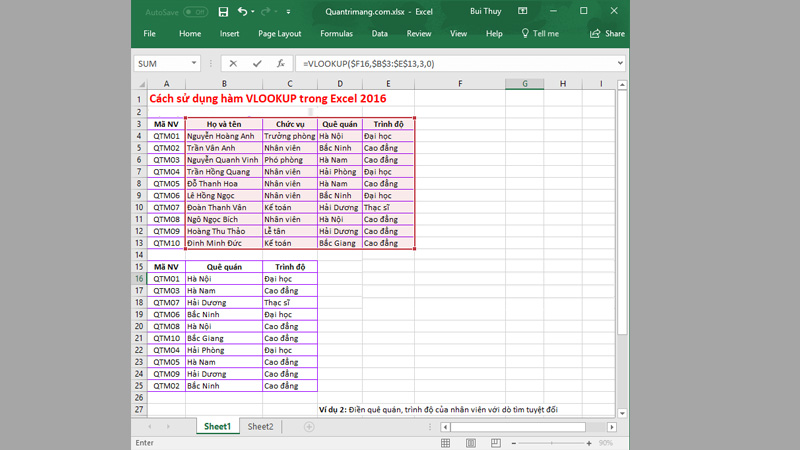Switch to Normal view icon
This screenshot has width=800, height=450.
(445, 443)
